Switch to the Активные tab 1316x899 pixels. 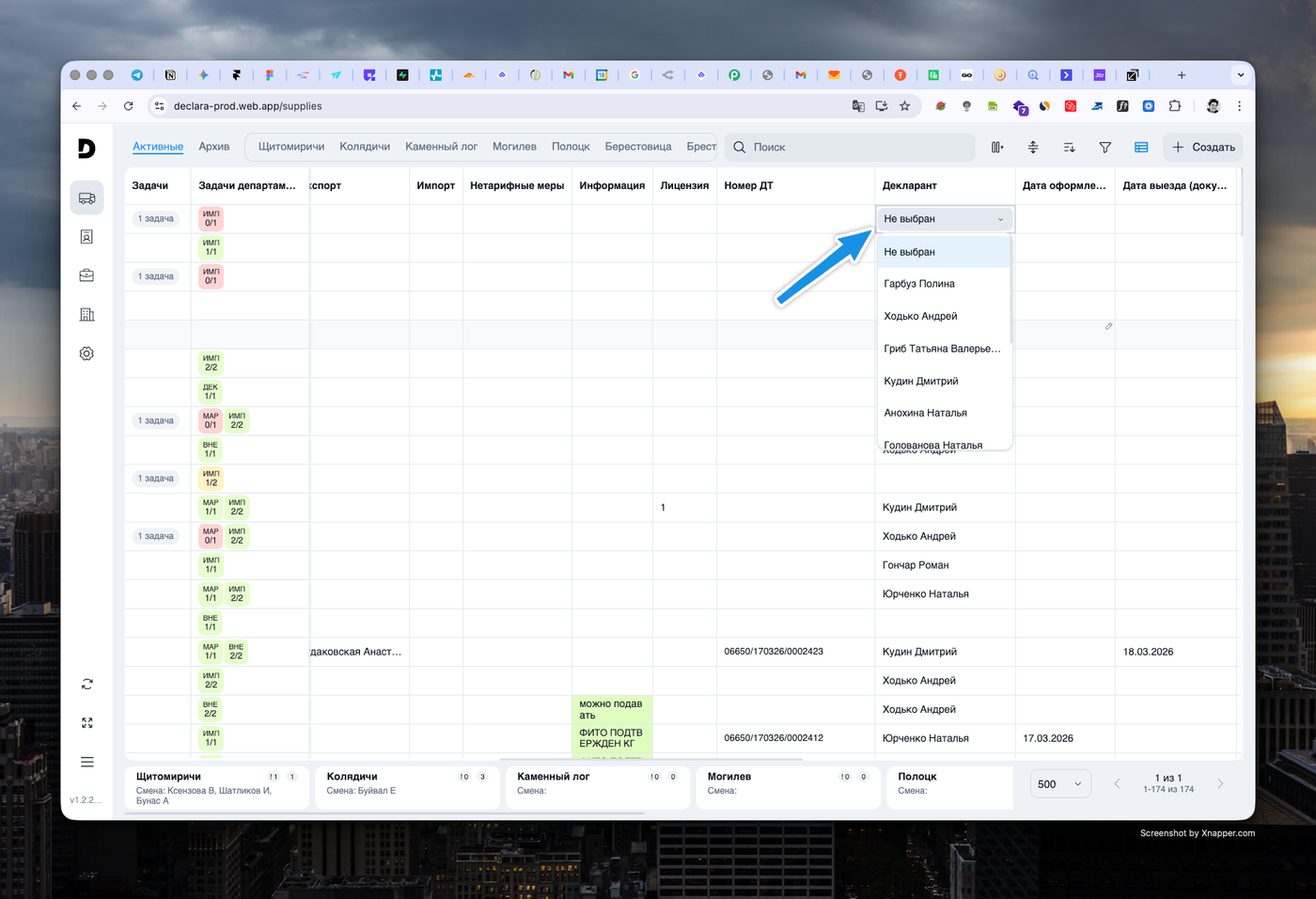(x=158, y=147)
